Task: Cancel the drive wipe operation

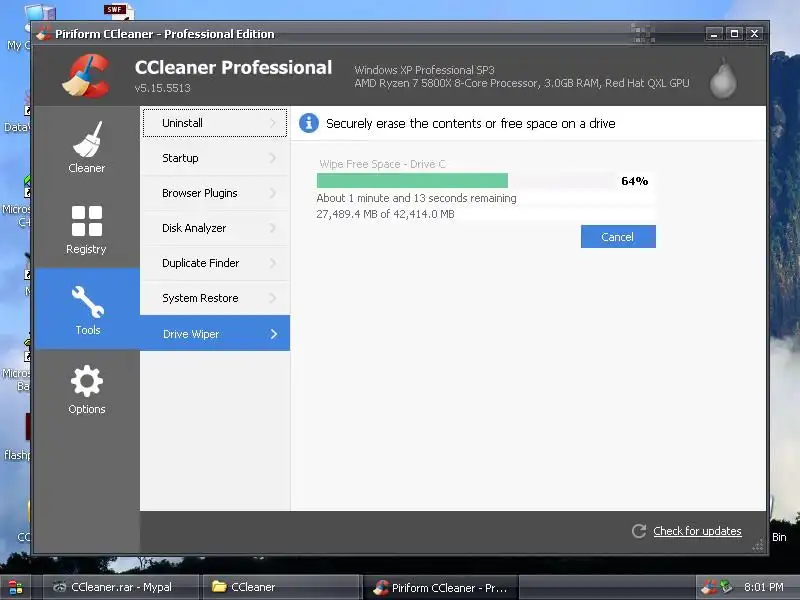Action: (618, 237)
